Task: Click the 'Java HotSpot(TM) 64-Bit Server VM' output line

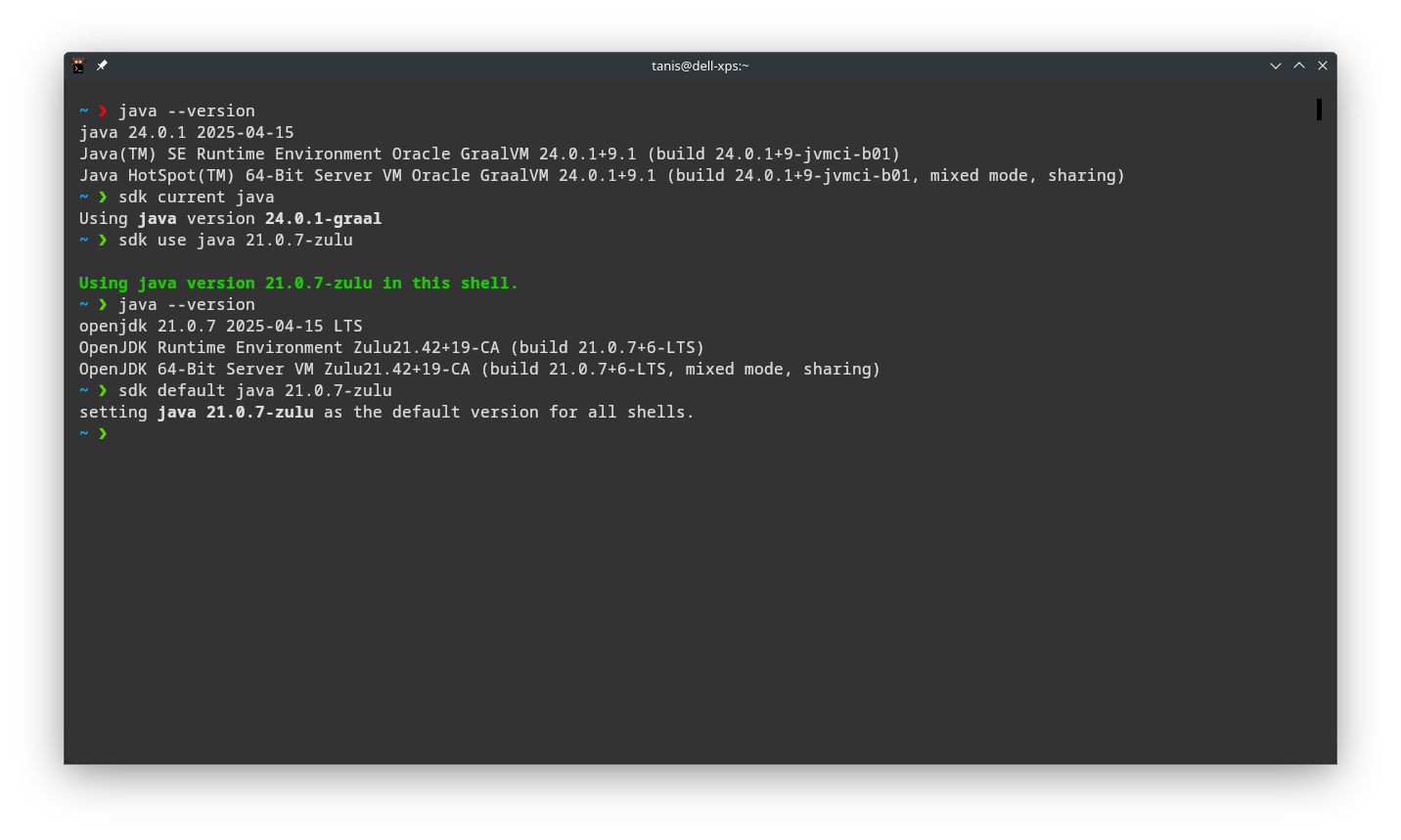Action: [602, 176]
